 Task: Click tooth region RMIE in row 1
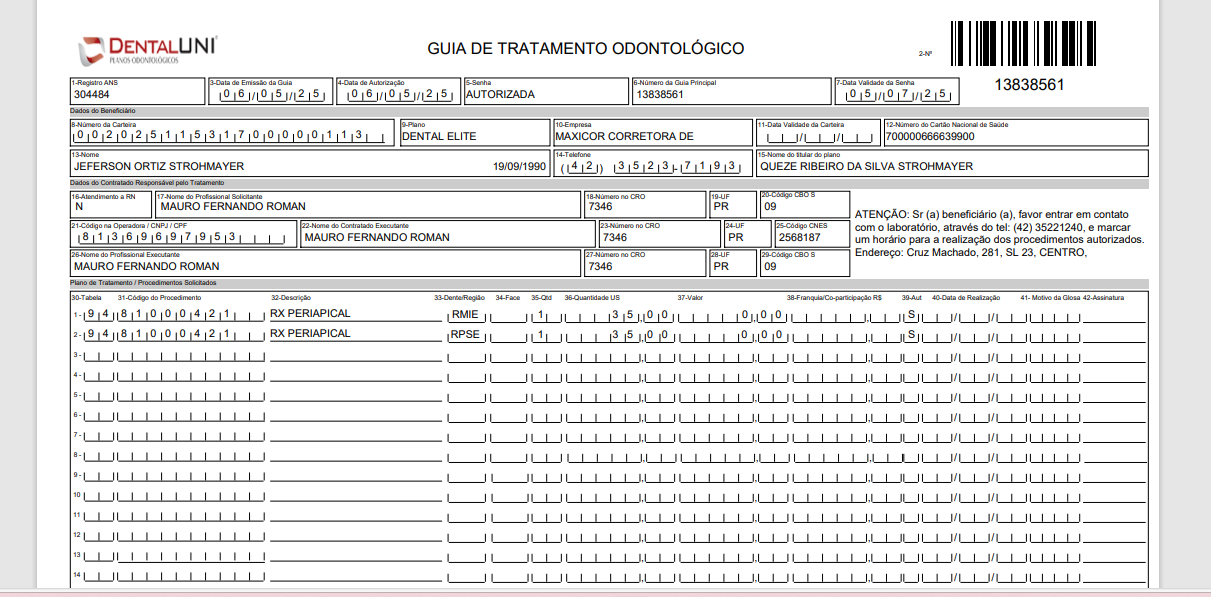[466, 314]
